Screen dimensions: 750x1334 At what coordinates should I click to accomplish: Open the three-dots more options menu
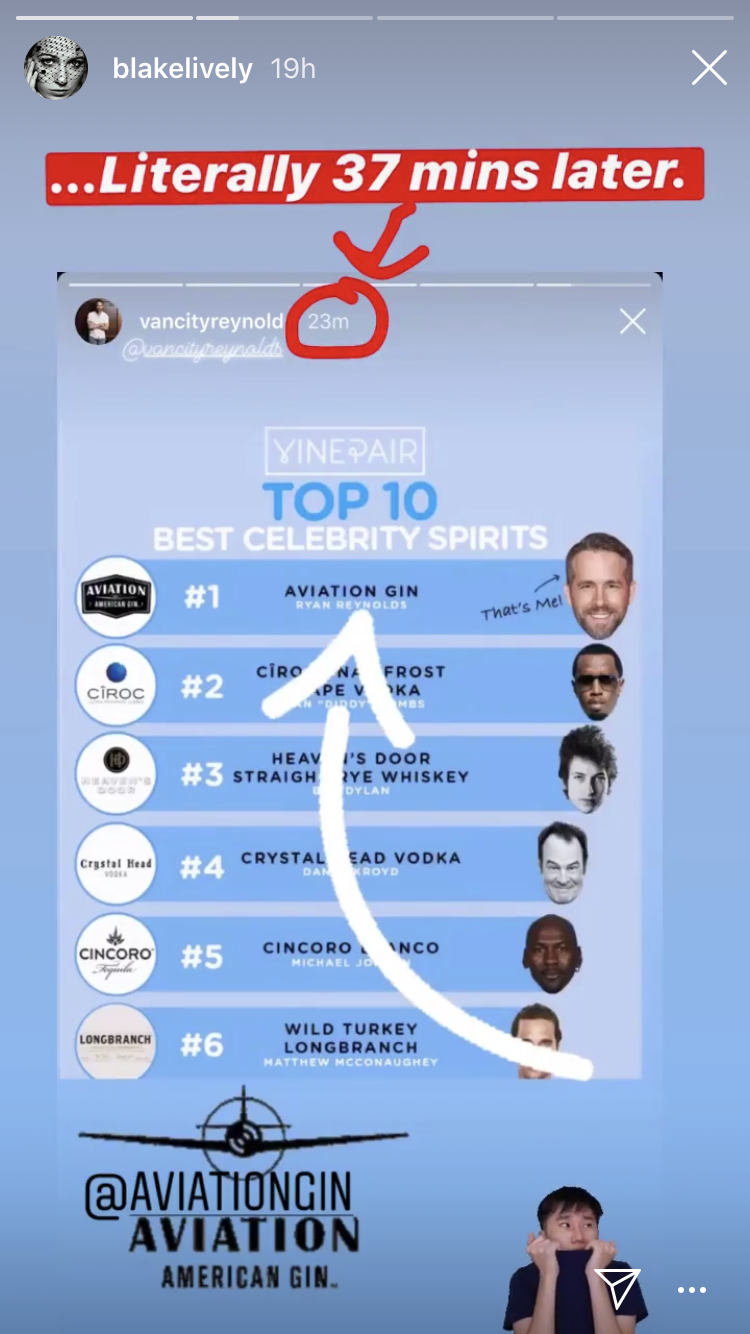click(692, 1290)
